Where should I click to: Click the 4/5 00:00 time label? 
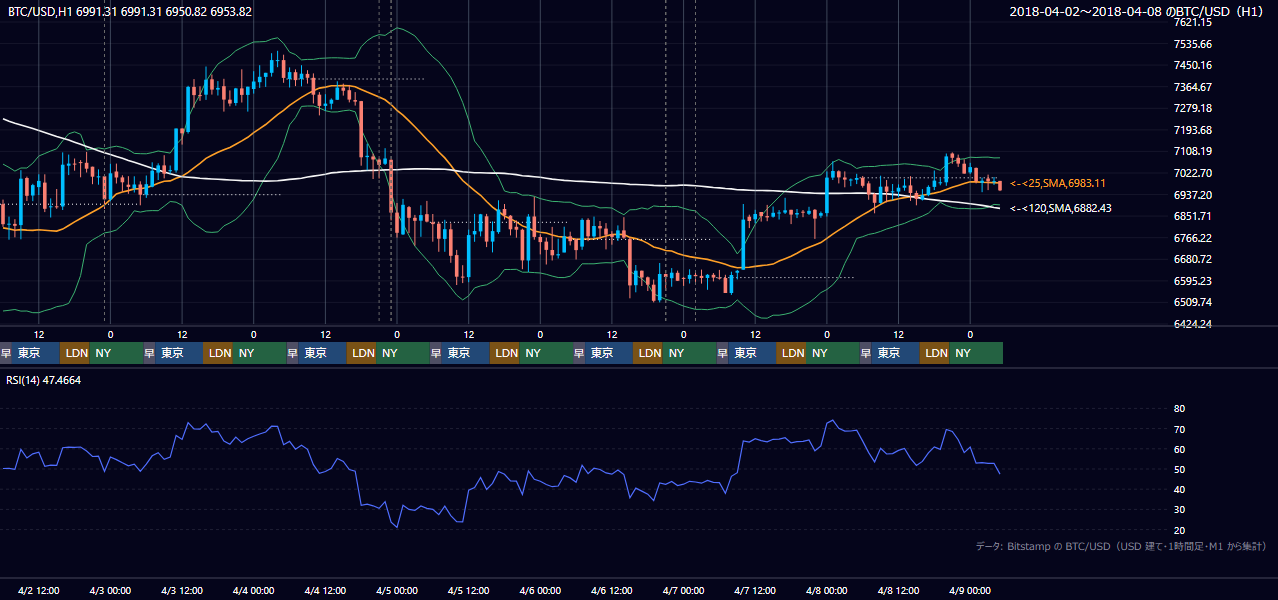[397, 590]
